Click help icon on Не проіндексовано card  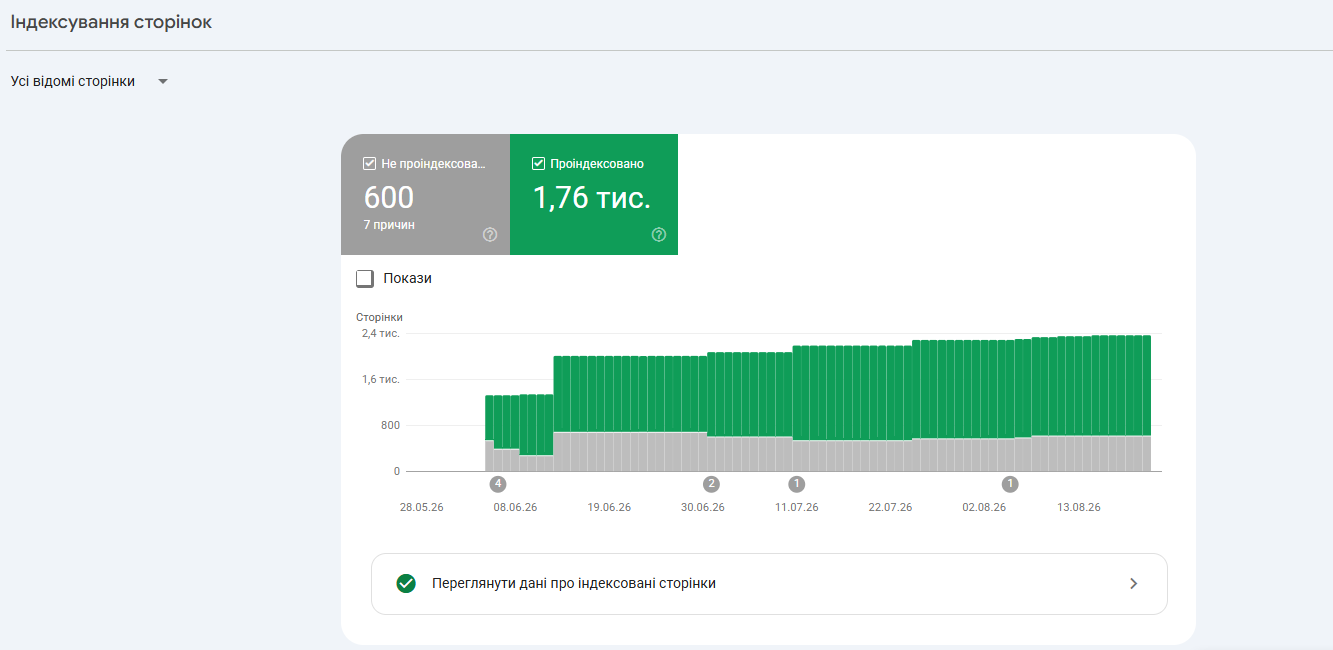coord(490,235)
